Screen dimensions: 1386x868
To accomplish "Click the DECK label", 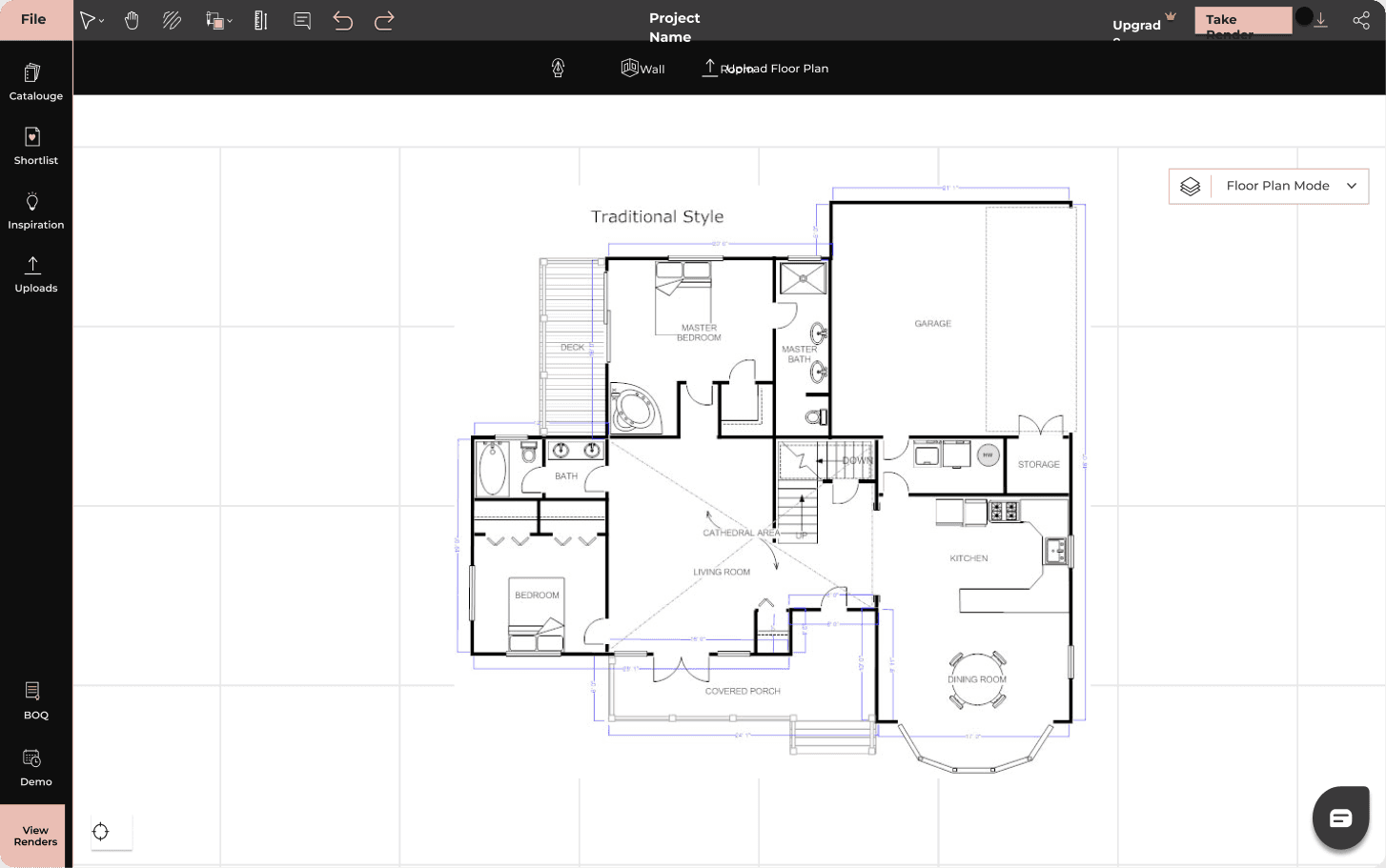I will (572, 348).
